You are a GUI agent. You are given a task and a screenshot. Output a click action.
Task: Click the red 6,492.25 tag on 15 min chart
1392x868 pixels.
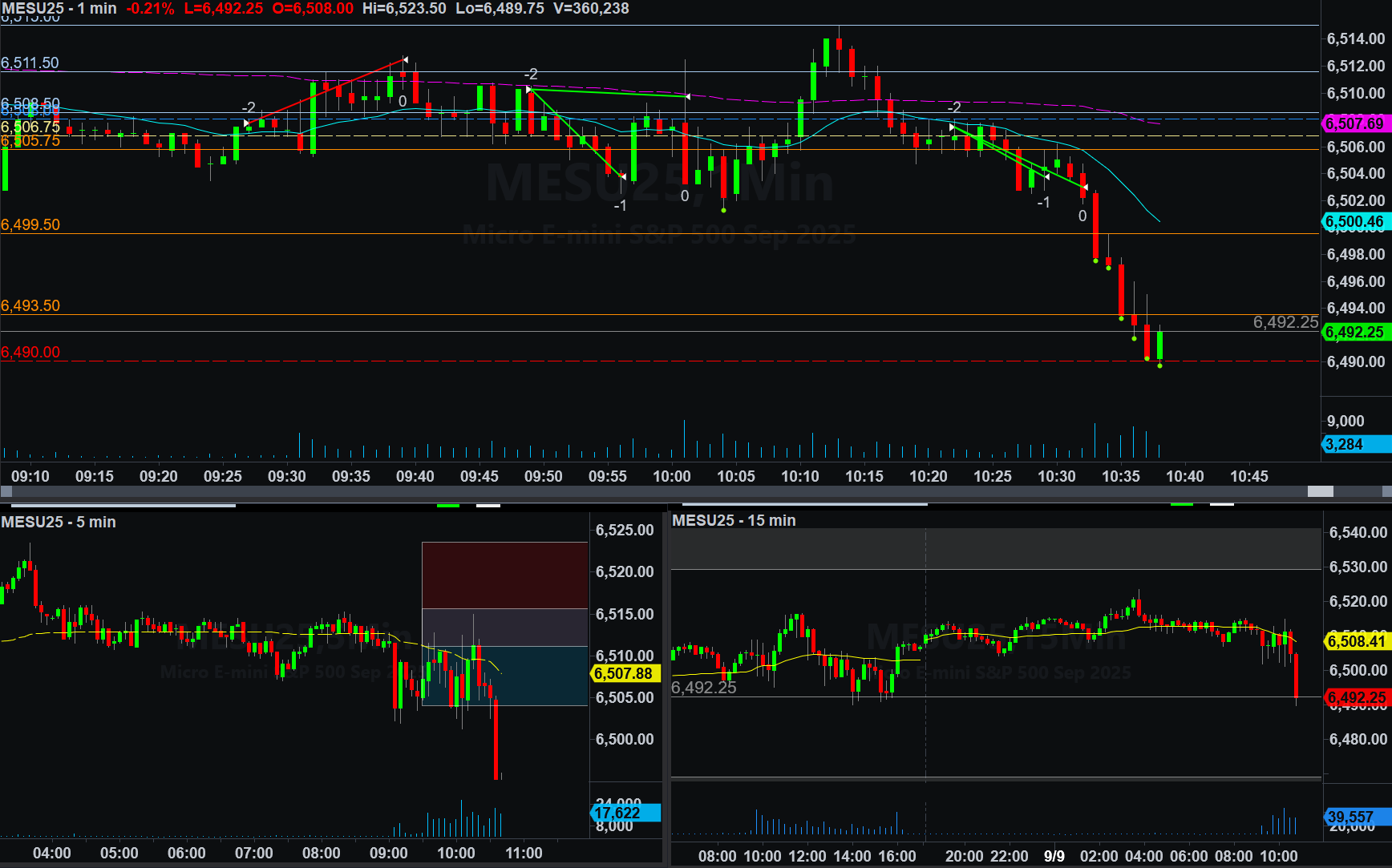1357,697
